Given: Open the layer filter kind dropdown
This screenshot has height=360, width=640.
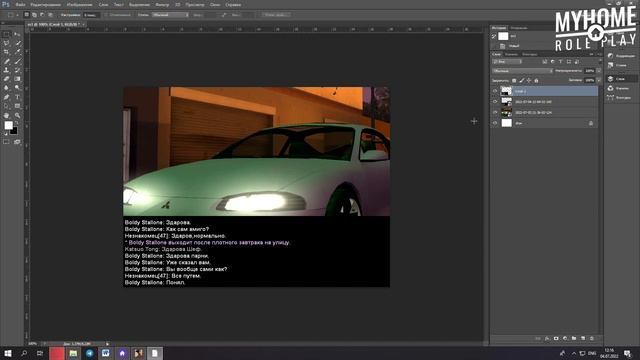Looking at the screenshot, I should coord(507,62).
